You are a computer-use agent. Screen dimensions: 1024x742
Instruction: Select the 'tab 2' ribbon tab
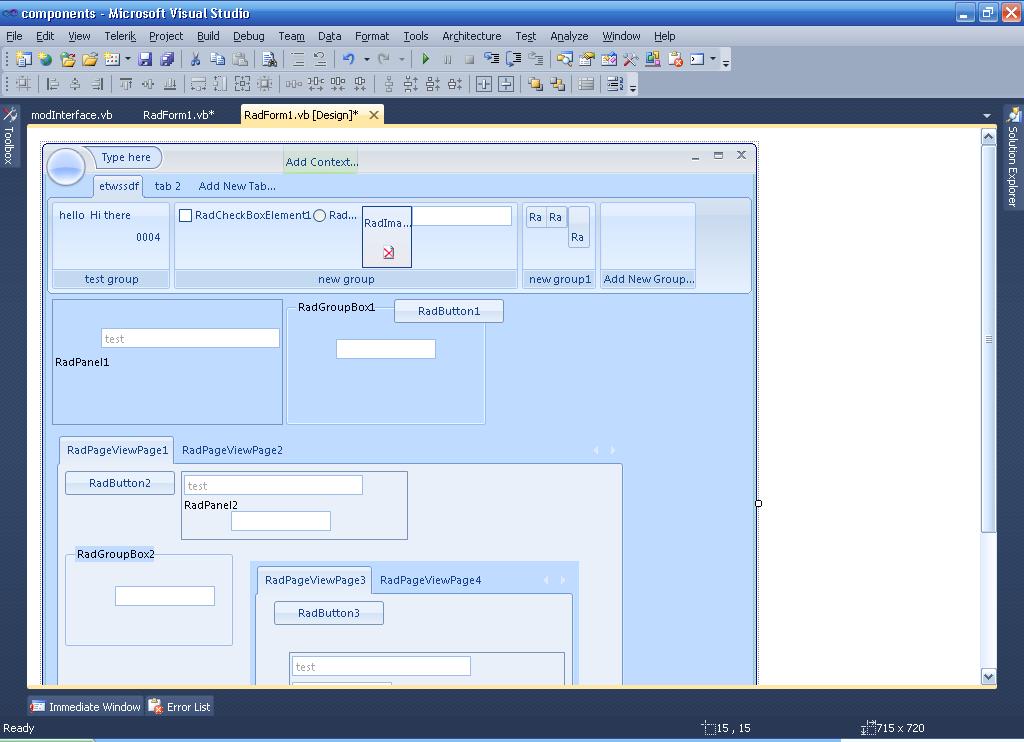[167, 186]
